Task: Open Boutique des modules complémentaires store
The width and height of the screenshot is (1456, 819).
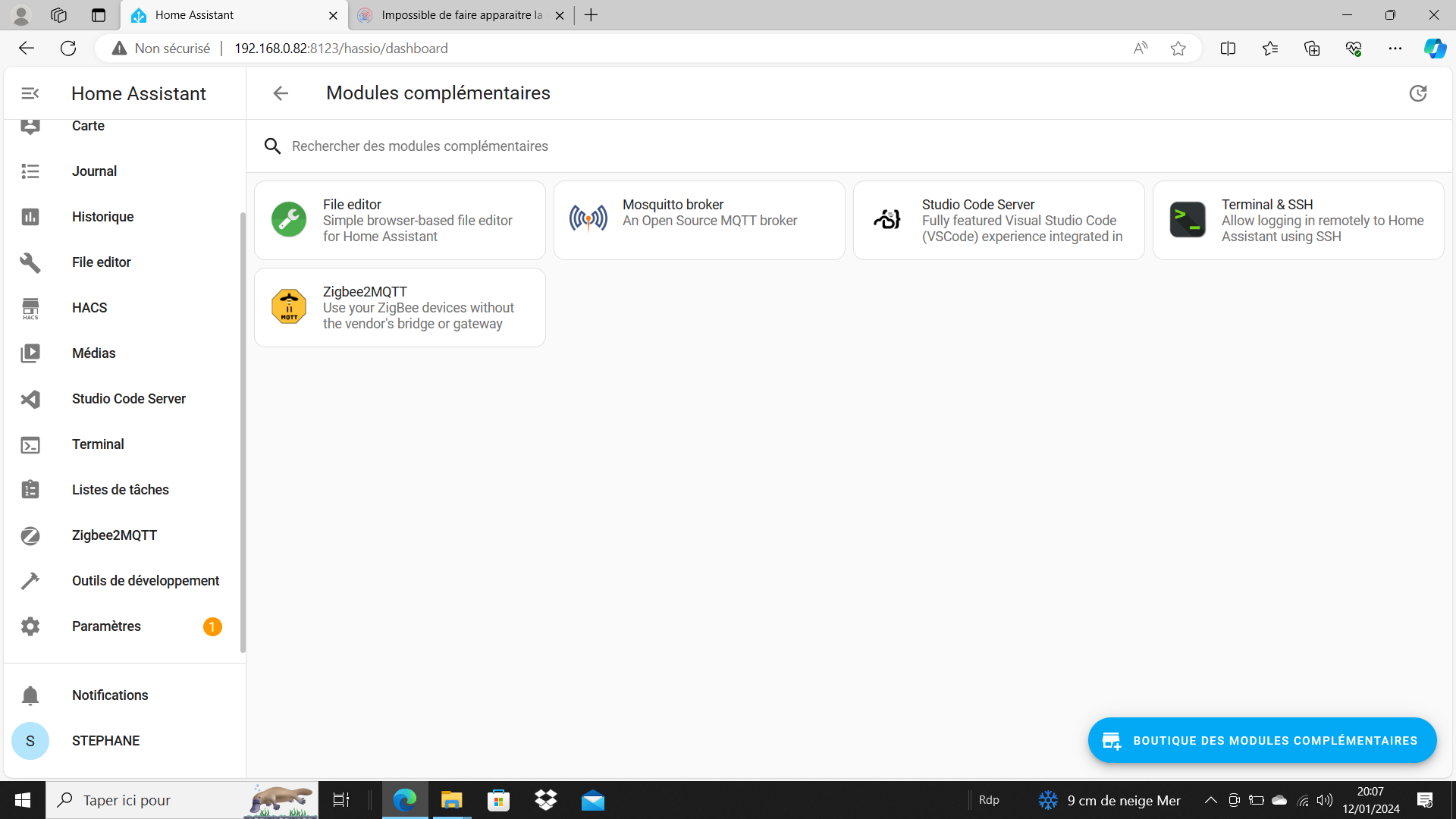Action: pyautogui.click(x=1262, y=740)
